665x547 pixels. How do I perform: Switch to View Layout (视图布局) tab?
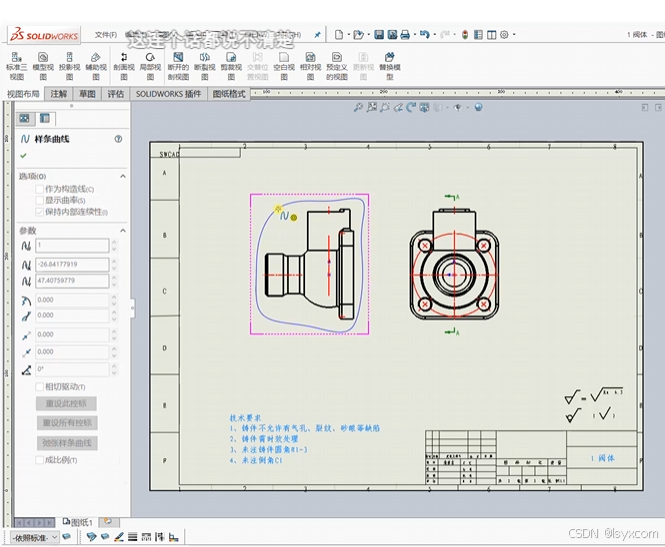pyautogui.click(x=23, y=94)
